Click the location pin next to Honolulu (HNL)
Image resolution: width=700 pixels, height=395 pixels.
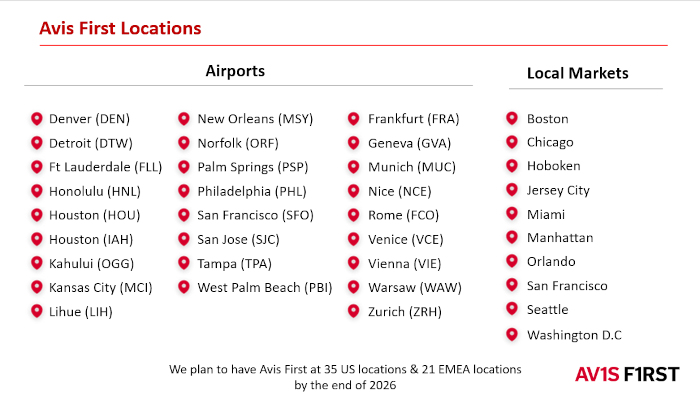click(37, 191)
